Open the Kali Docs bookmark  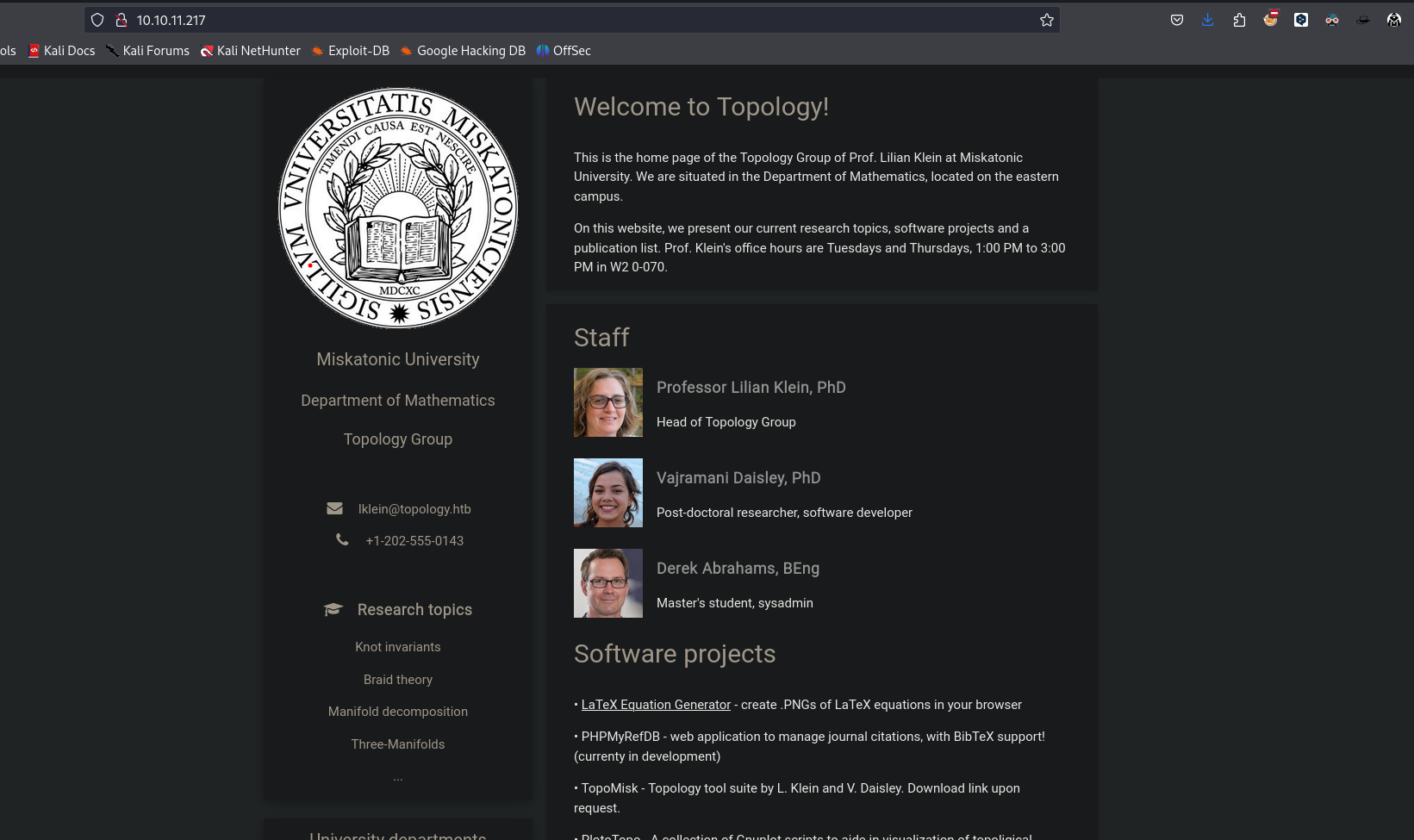coord(61,51)
